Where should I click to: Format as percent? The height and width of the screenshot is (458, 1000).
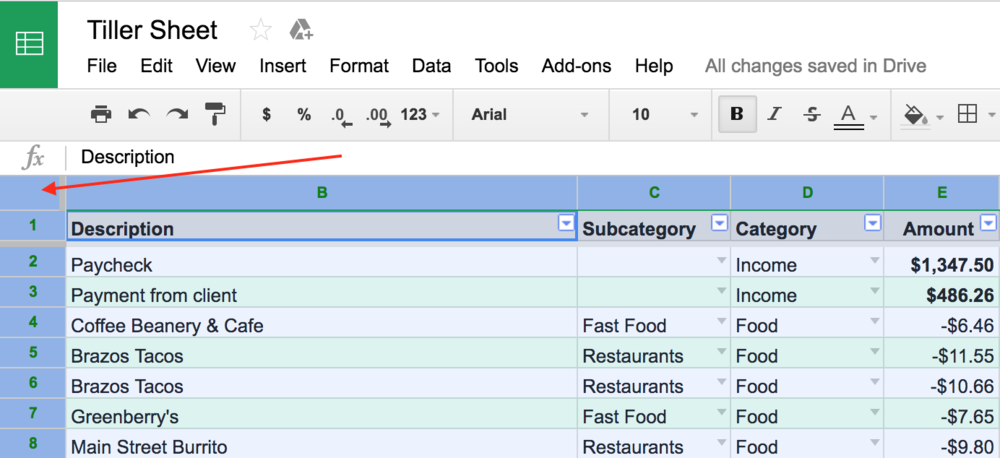tap(304, 115)
